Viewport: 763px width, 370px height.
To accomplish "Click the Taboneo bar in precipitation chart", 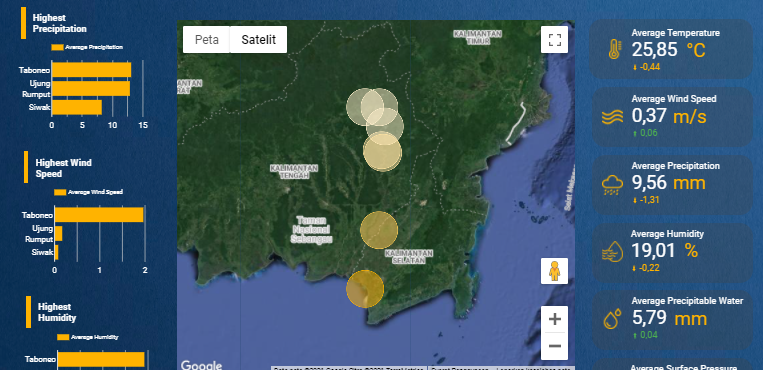I will [x=91, y=70].
